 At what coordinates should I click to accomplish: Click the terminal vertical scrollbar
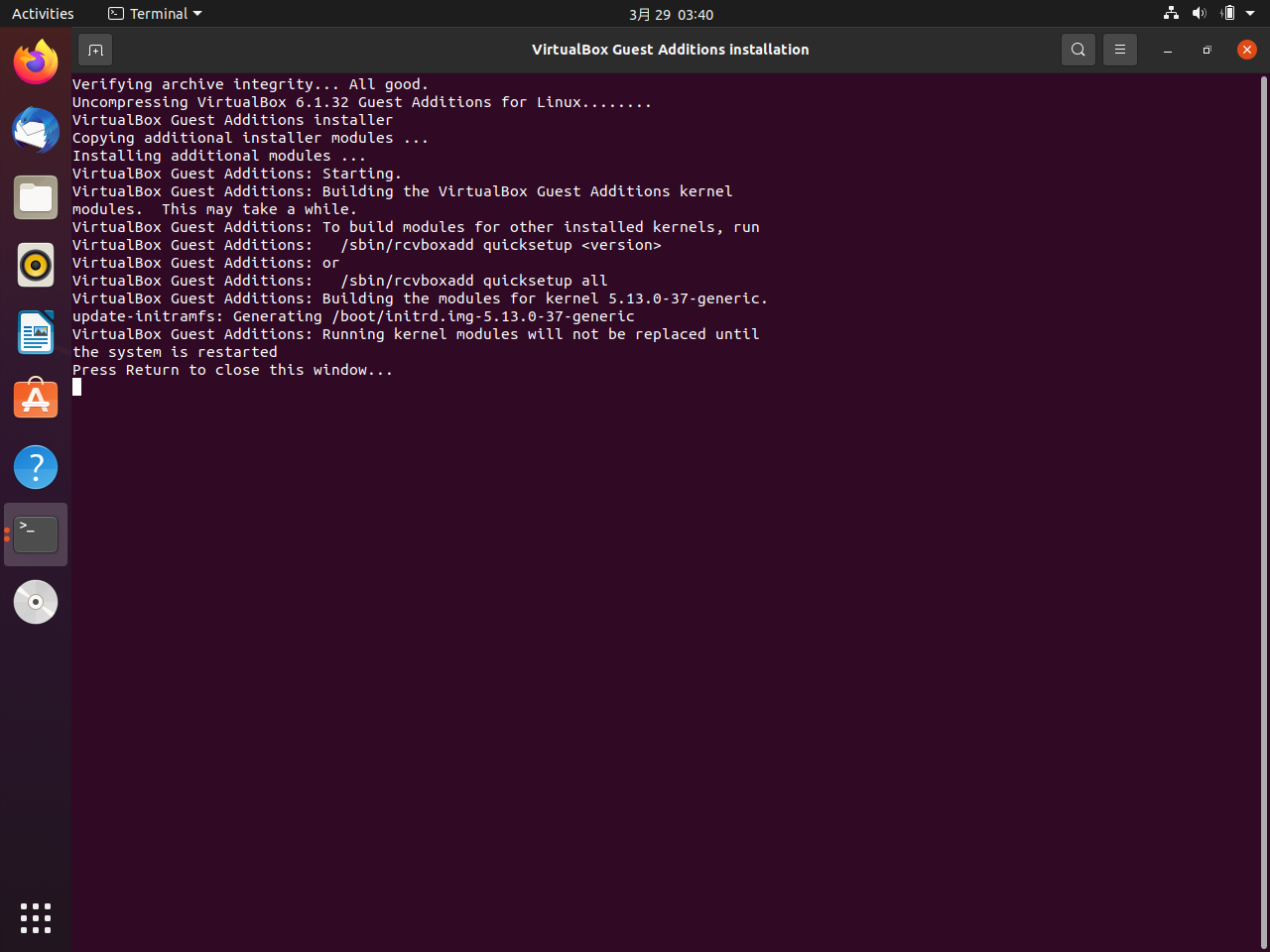pos(1263,513)
